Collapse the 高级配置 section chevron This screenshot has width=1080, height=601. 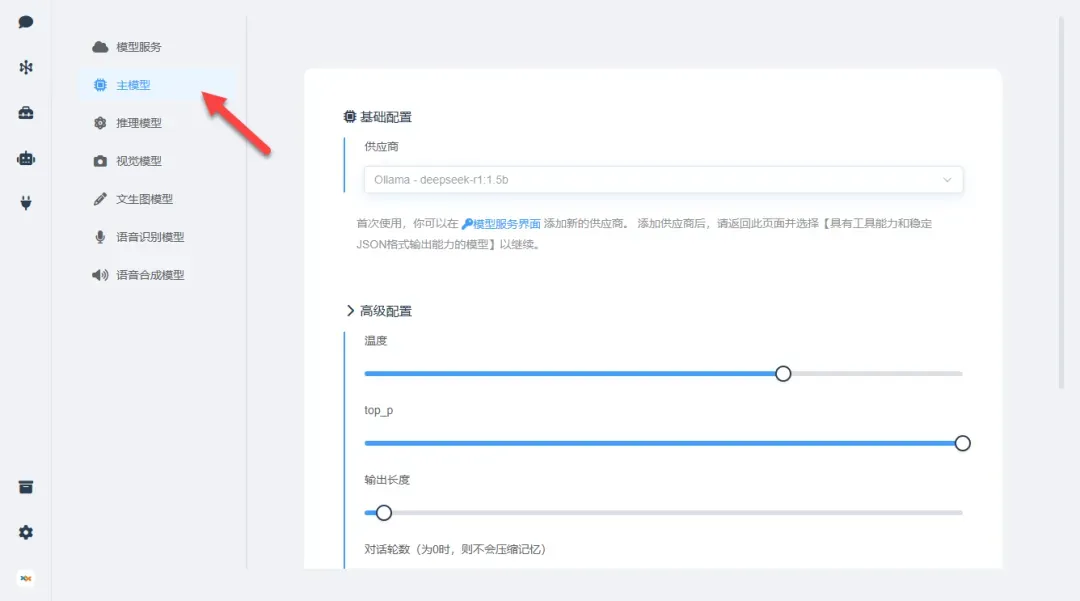(351, 311)
